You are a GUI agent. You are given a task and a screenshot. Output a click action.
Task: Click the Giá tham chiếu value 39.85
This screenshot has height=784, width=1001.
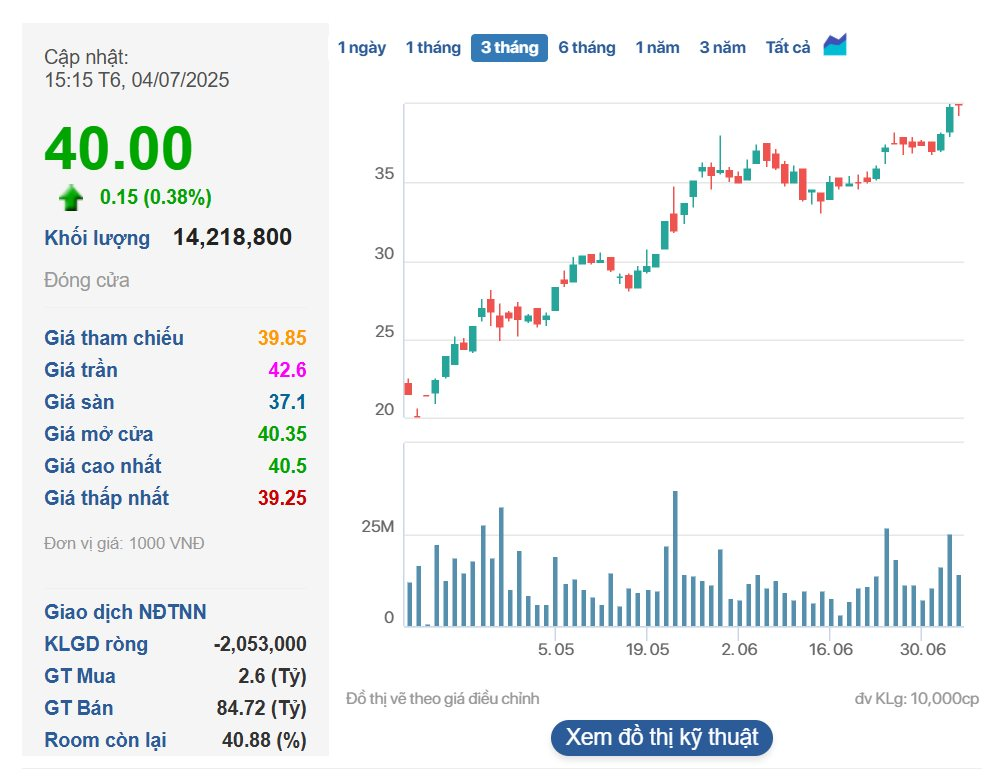pos(282,338)
